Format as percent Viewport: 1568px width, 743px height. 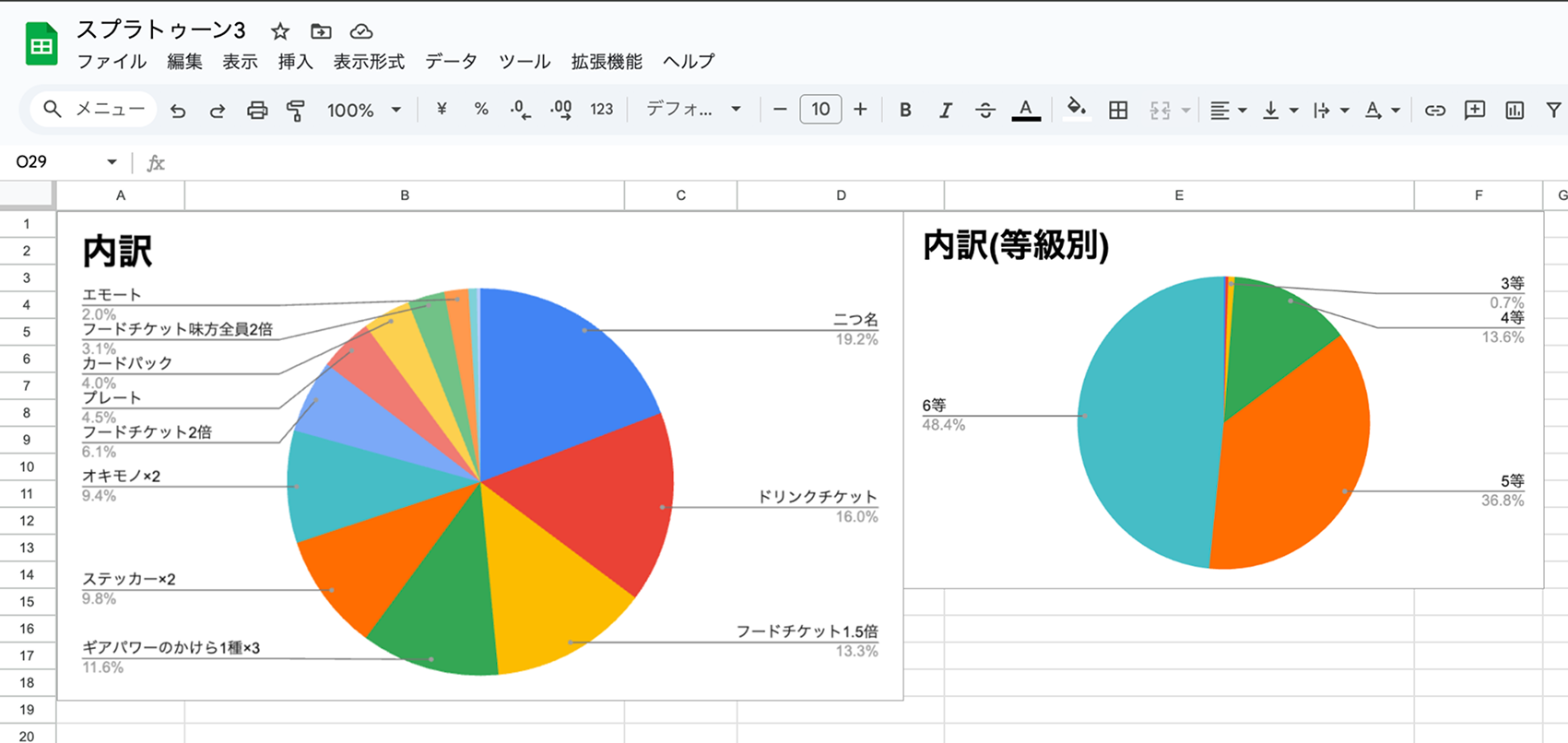point(481,110)
